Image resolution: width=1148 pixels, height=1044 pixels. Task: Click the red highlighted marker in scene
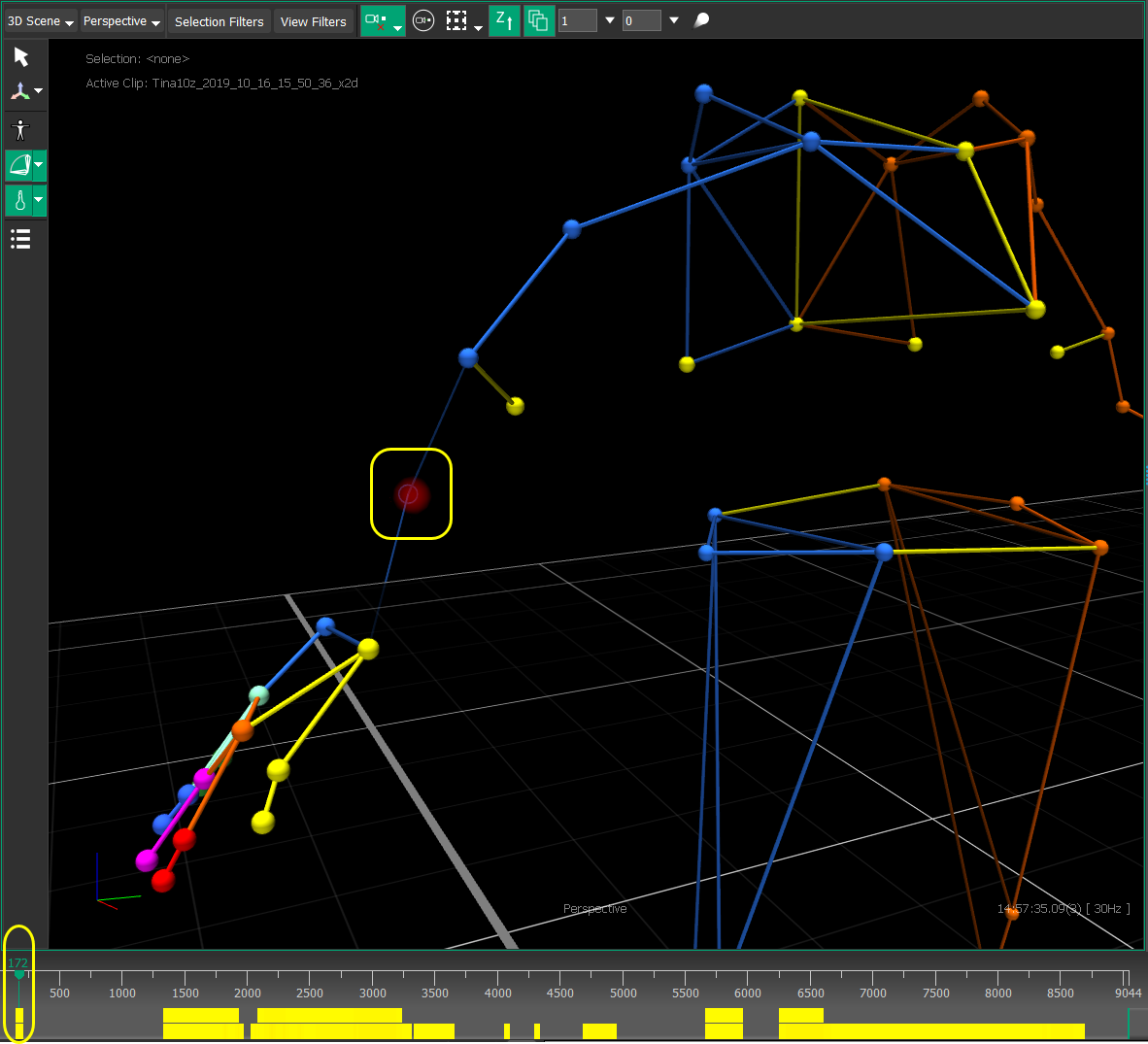click(410, 494)
